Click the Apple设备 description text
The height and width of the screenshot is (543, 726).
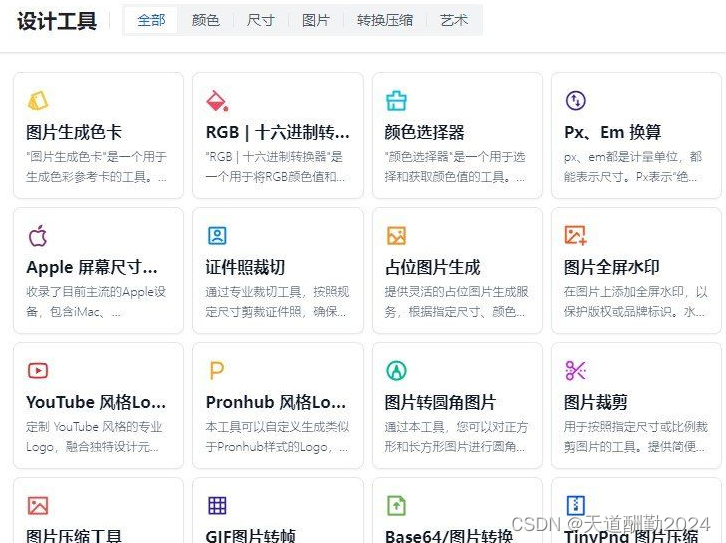96,302
